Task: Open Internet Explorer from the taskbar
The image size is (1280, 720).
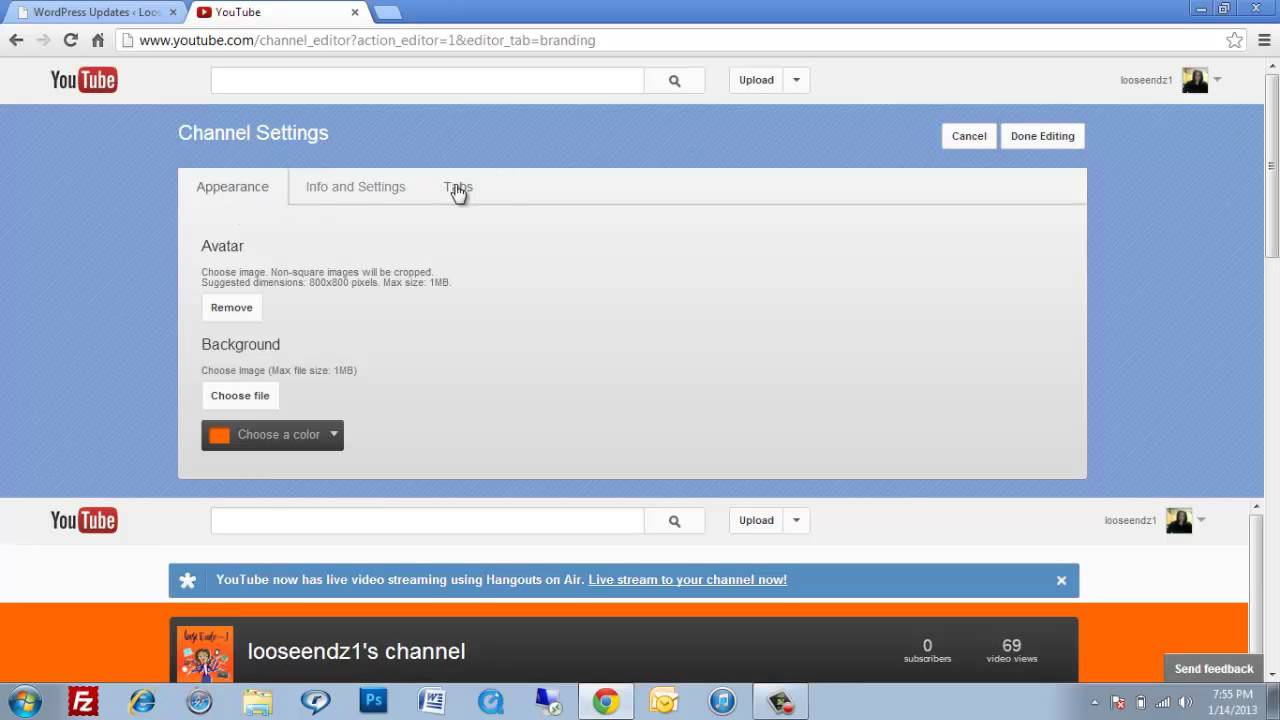Action: (142, 701)
